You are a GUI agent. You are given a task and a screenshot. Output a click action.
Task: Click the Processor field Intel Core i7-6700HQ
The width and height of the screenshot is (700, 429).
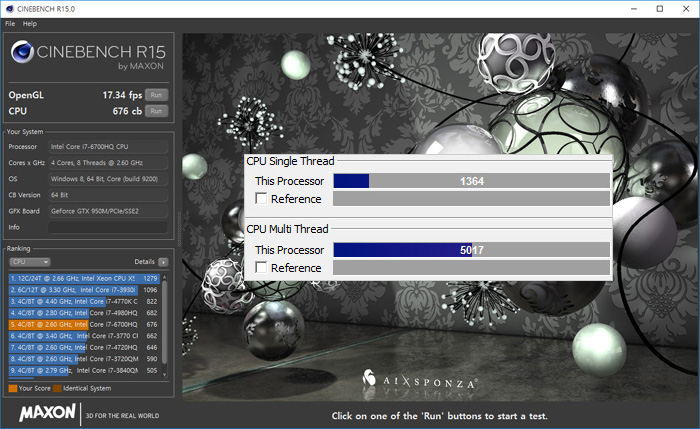pyautogui.click(x=108, y=146)
